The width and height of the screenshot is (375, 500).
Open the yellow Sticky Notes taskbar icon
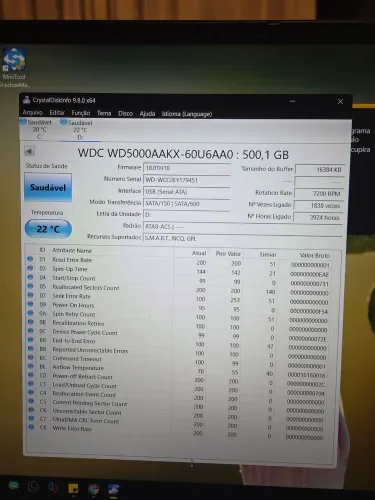73,488
